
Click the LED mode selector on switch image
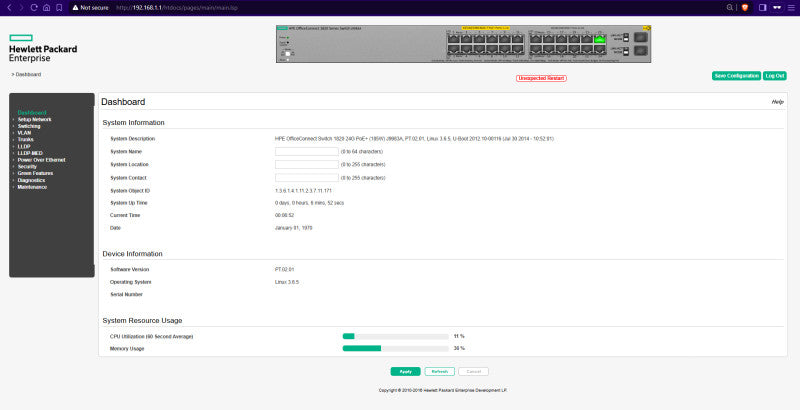coord(287,54)
